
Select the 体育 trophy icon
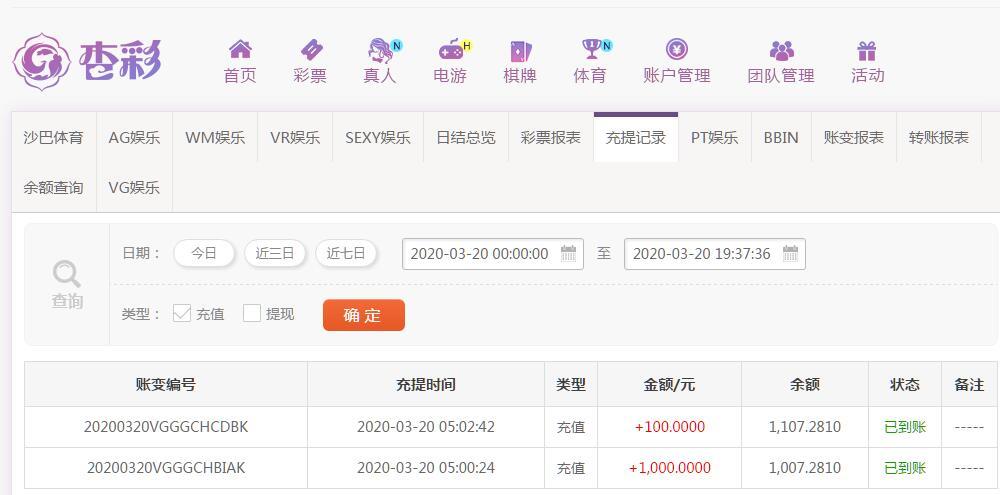(591, 48)
